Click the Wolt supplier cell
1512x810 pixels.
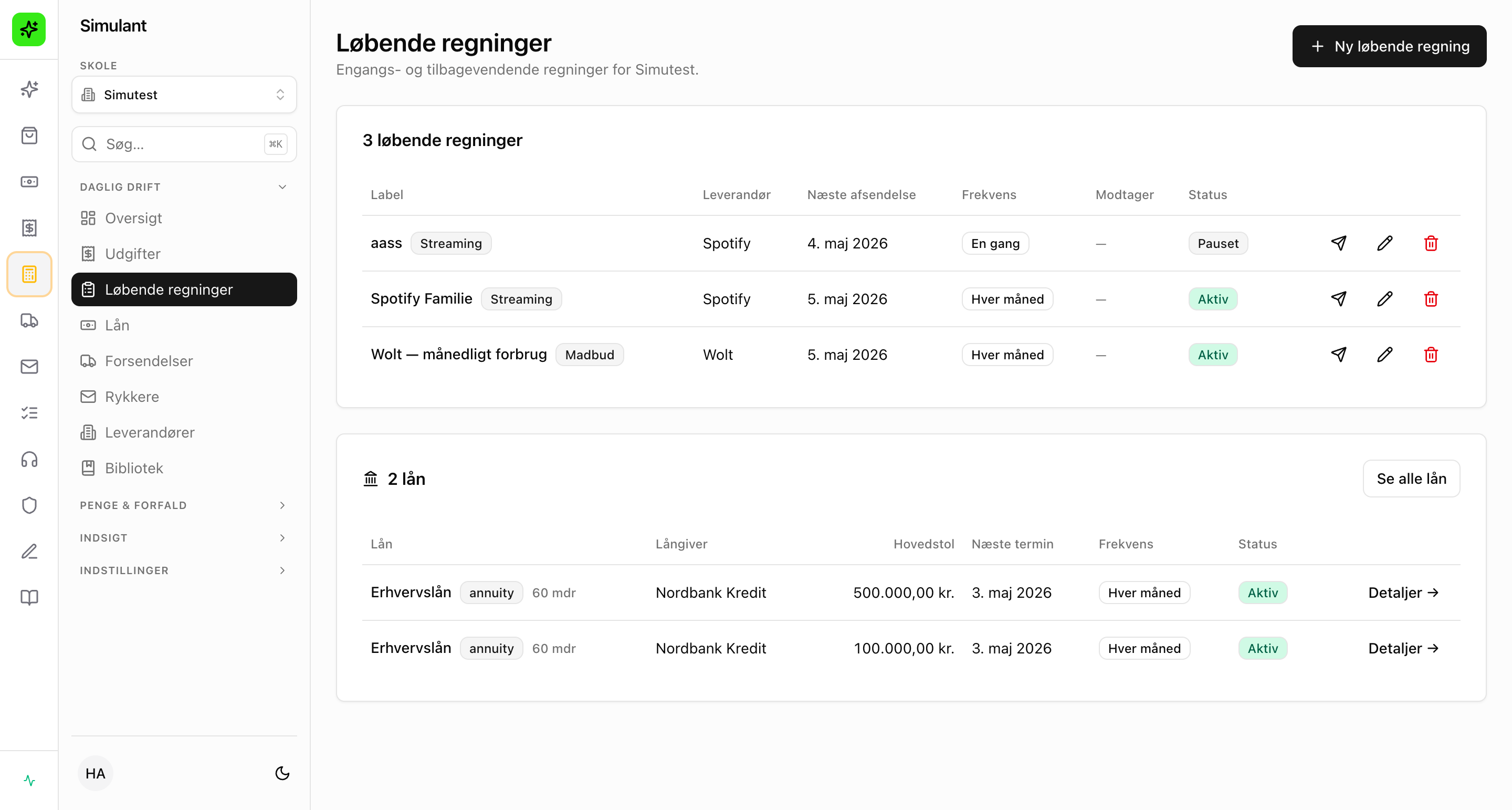pyautogui.click(x=718, y=355)
